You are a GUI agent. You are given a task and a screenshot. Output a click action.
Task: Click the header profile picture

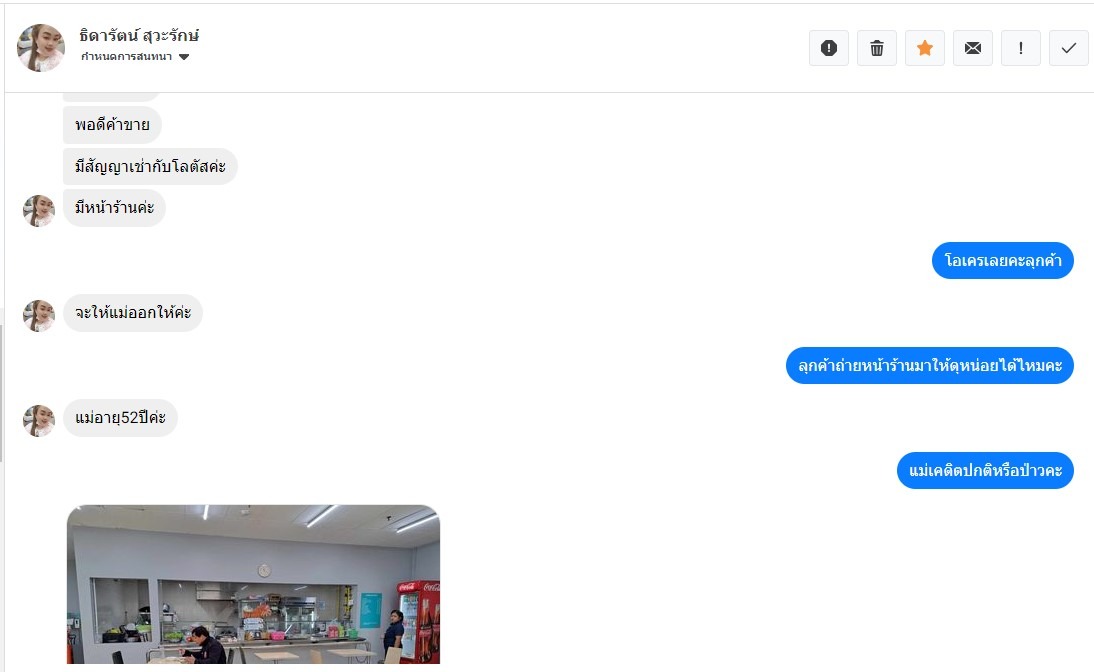pos(40,48)
